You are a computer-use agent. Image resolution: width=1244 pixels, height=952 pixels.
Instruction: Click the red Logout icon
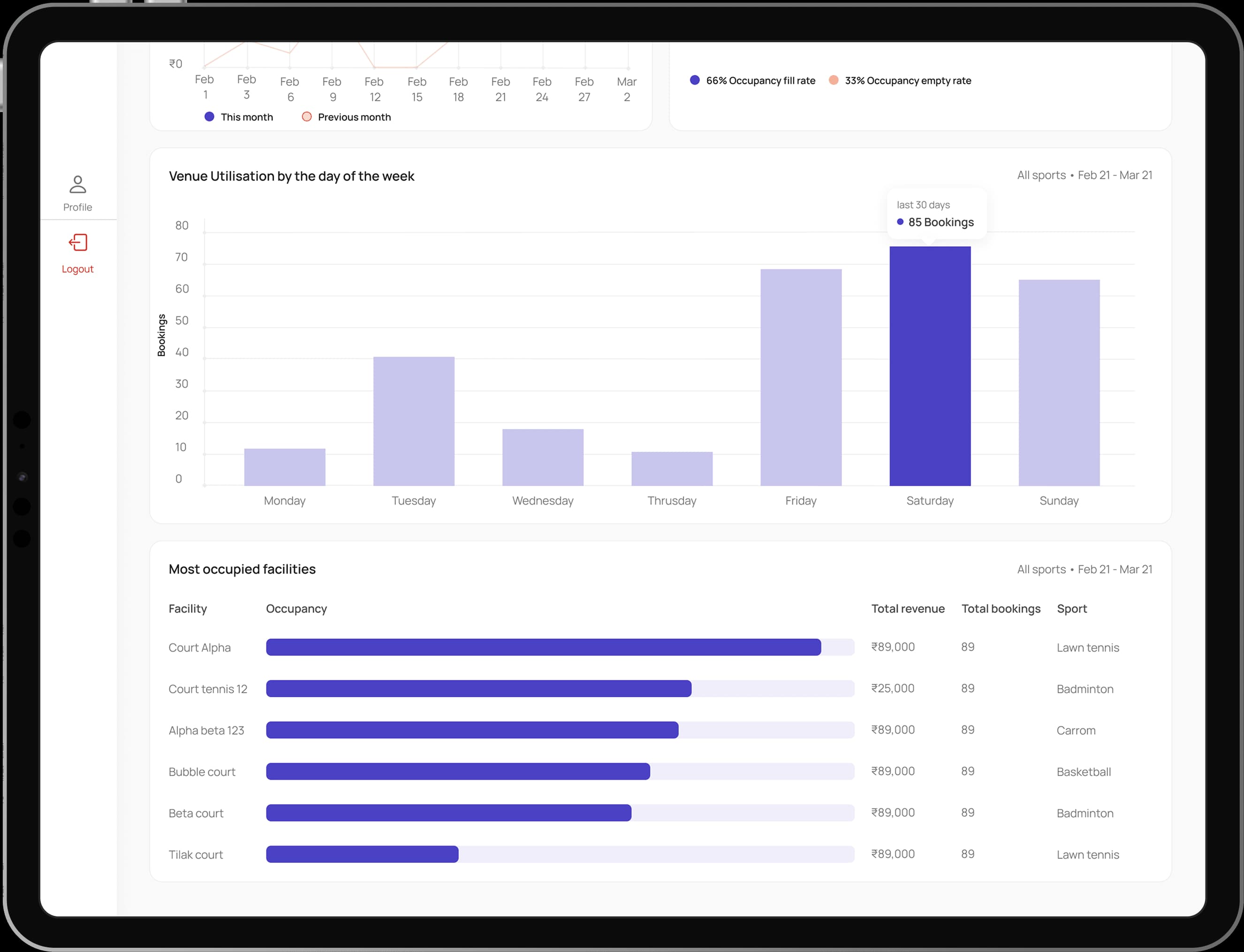77,243
